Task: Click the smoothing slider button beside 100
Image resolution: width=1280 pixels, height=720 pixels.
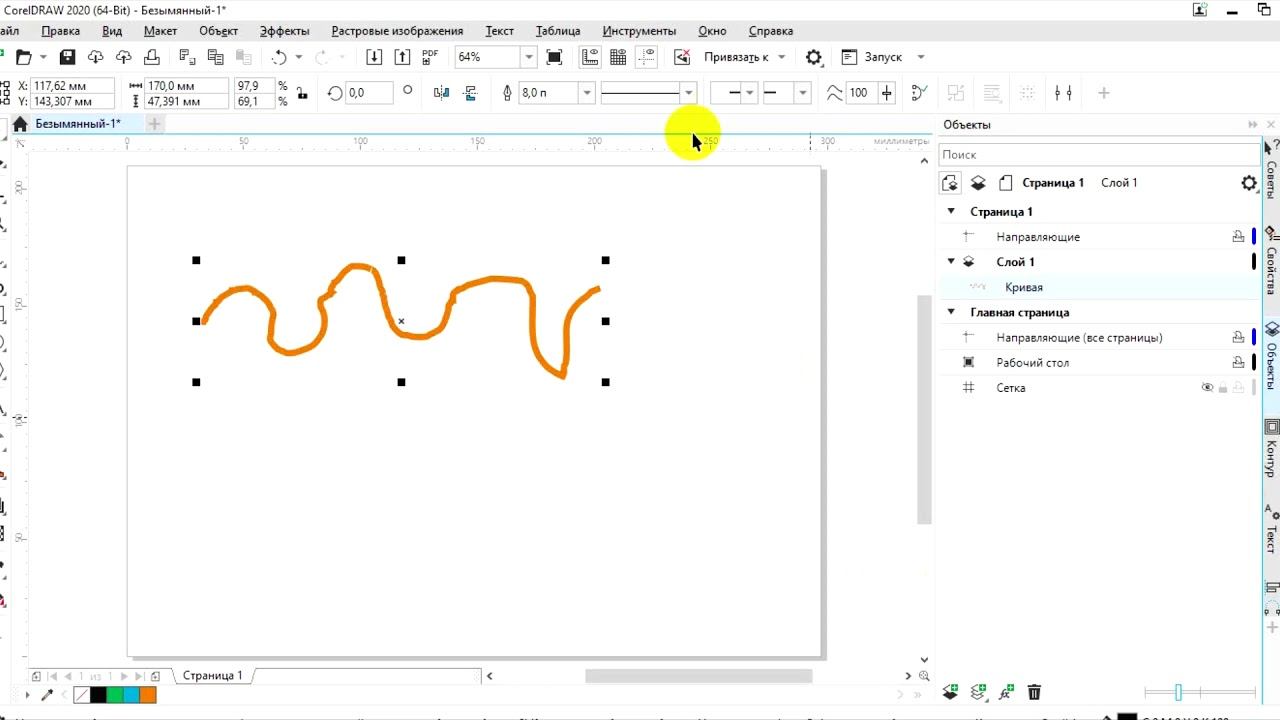Action: point(886,93)
